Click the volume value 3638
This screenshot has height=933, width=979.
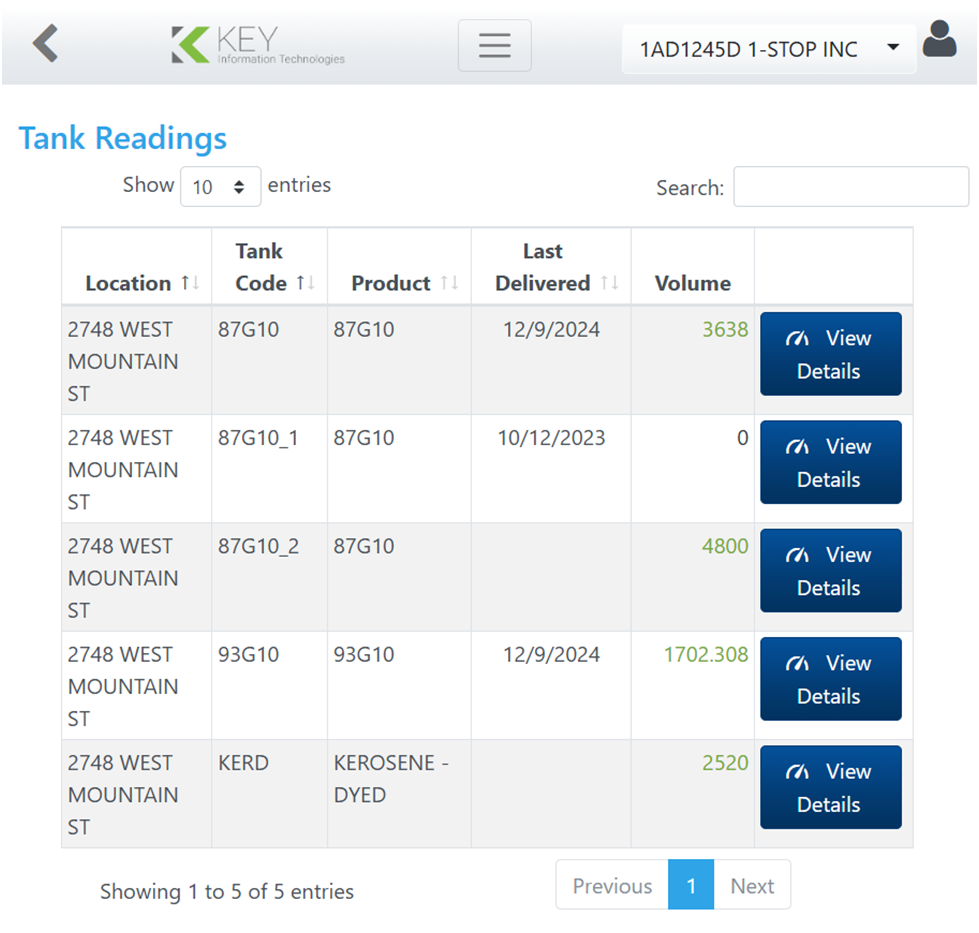pyautogui.click(x=725, y=329)
